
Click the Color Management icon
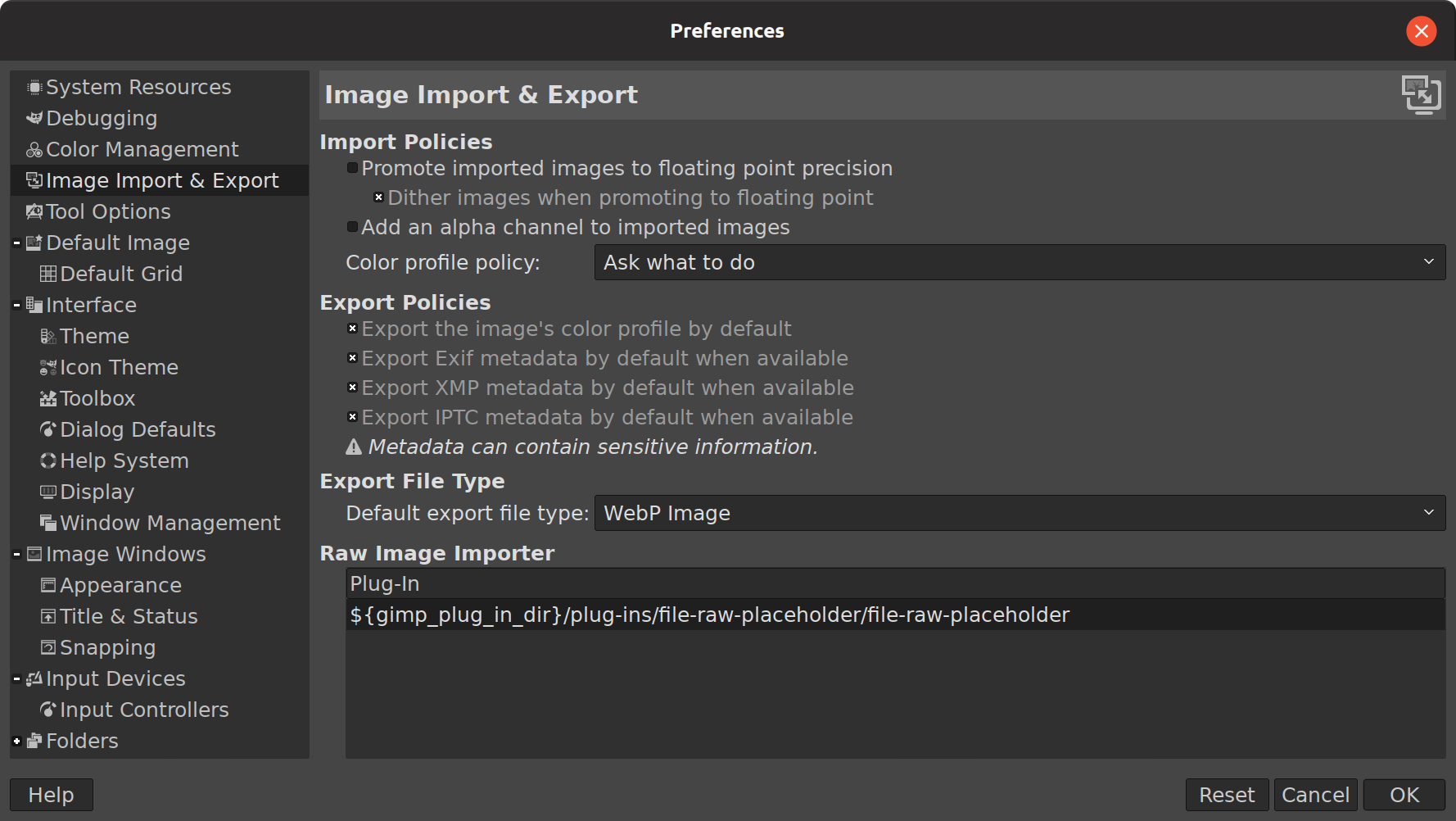[x=34, y=149]
